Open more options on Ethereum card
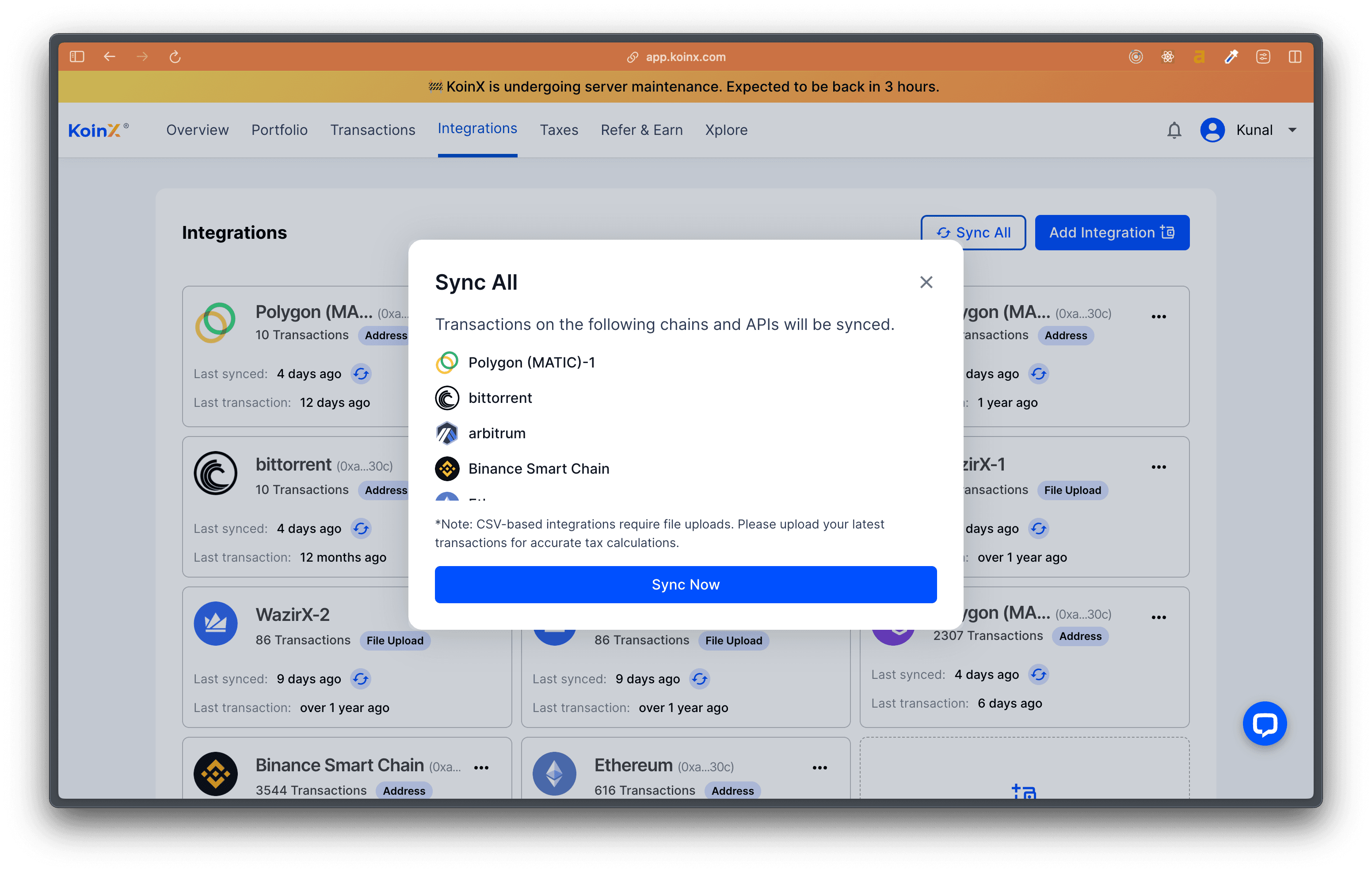The image size is (1372, 873). [x=819, y=768]
